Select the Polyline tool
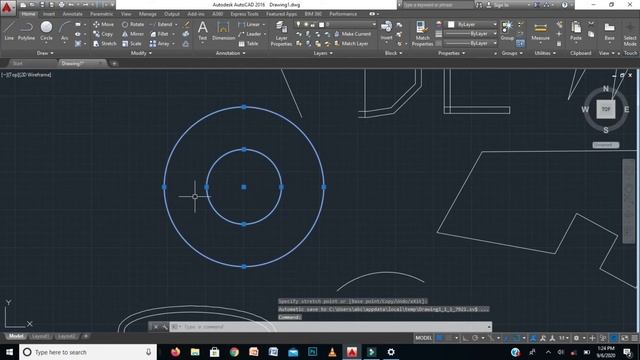Screen dimensions: 640x360 26,31
